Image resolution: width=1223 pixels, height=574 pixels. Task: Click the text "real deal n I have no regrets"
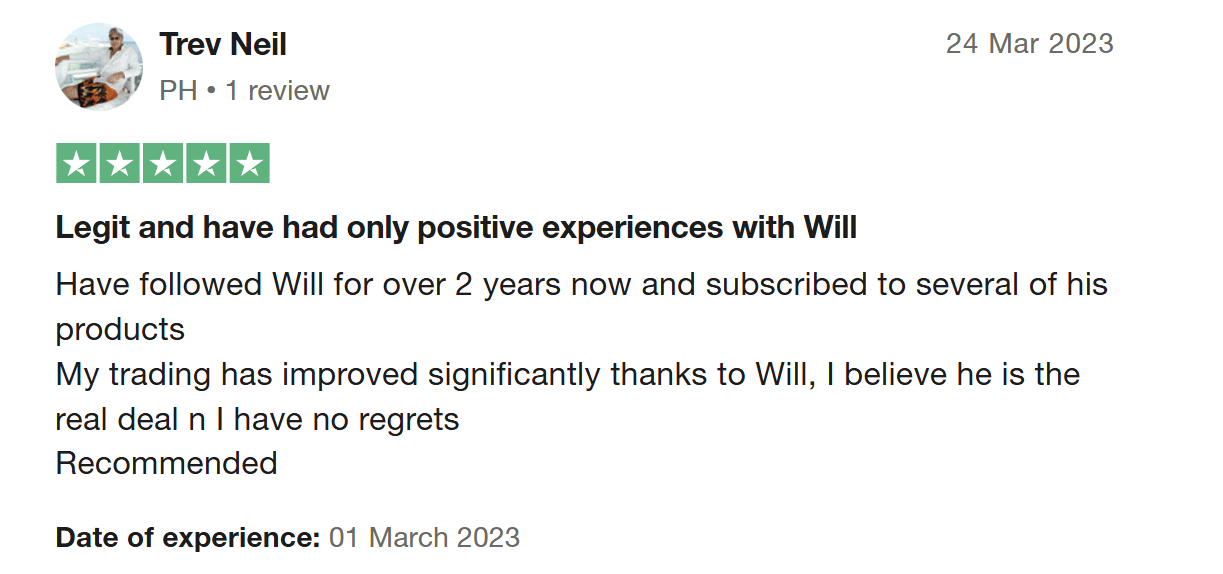258,419
